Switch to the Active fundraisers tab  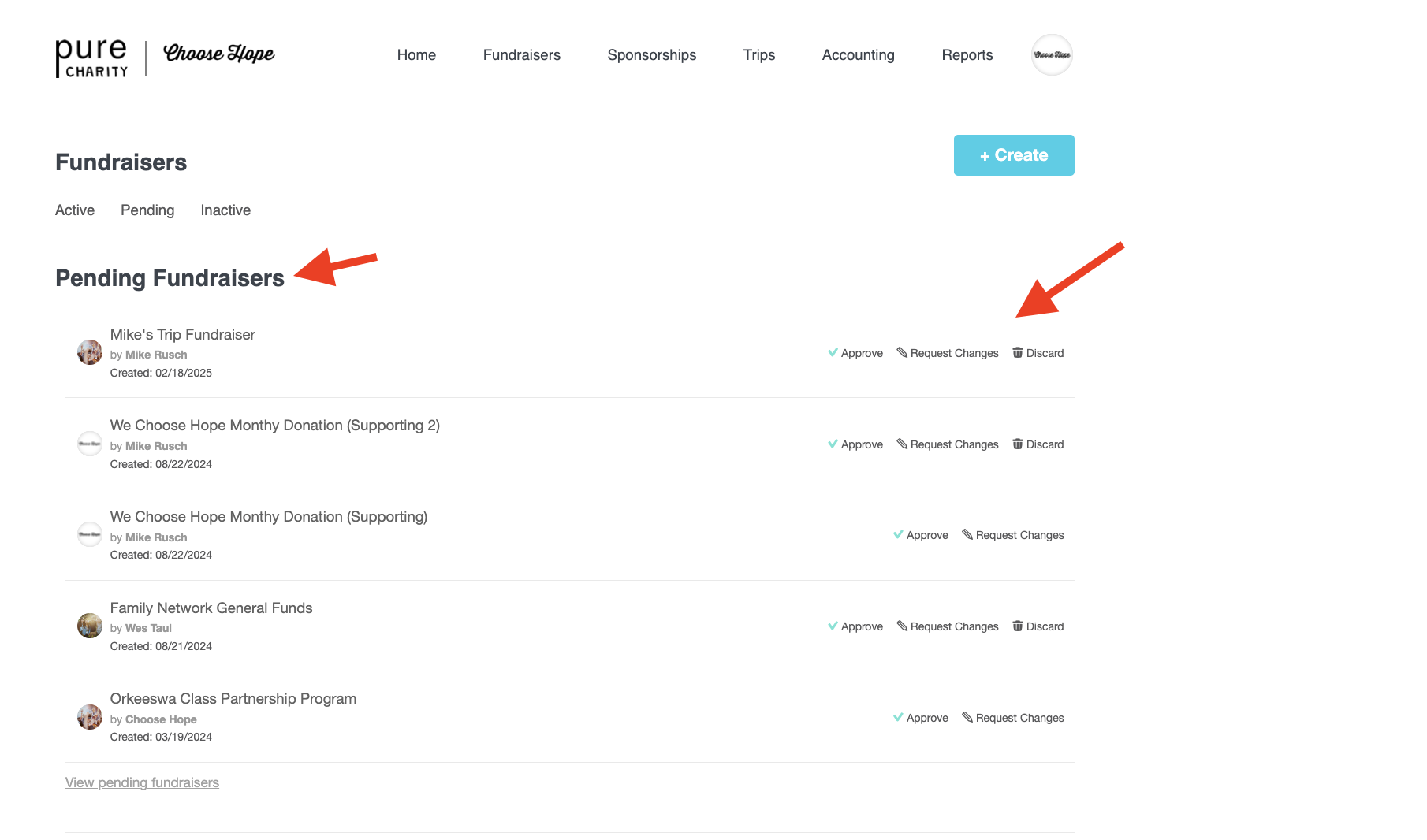75,210
